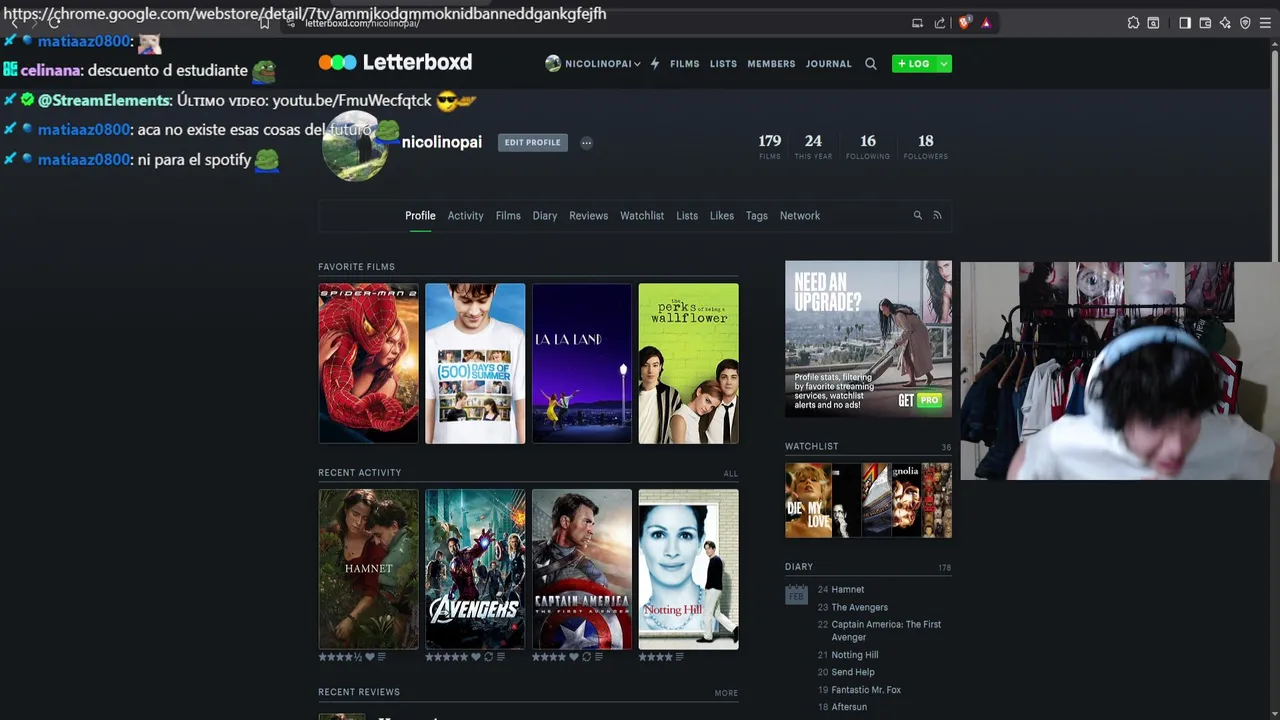This screenshot has height=720, width=1280.
Task: Click the February diary calendar icon
Action: tap(796, 594)
